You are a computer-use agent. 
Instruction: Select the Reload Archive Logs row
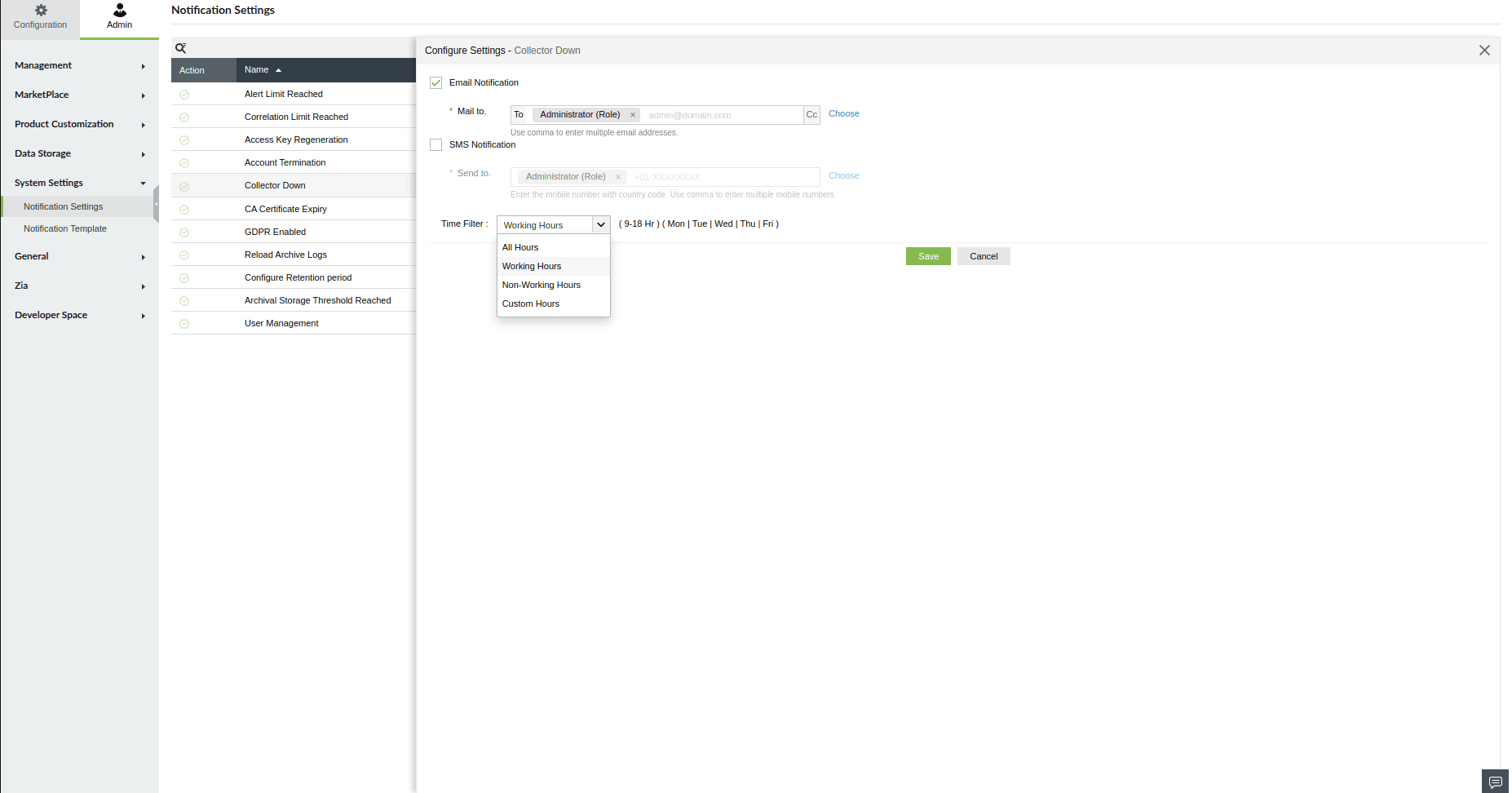click(294, 255)
